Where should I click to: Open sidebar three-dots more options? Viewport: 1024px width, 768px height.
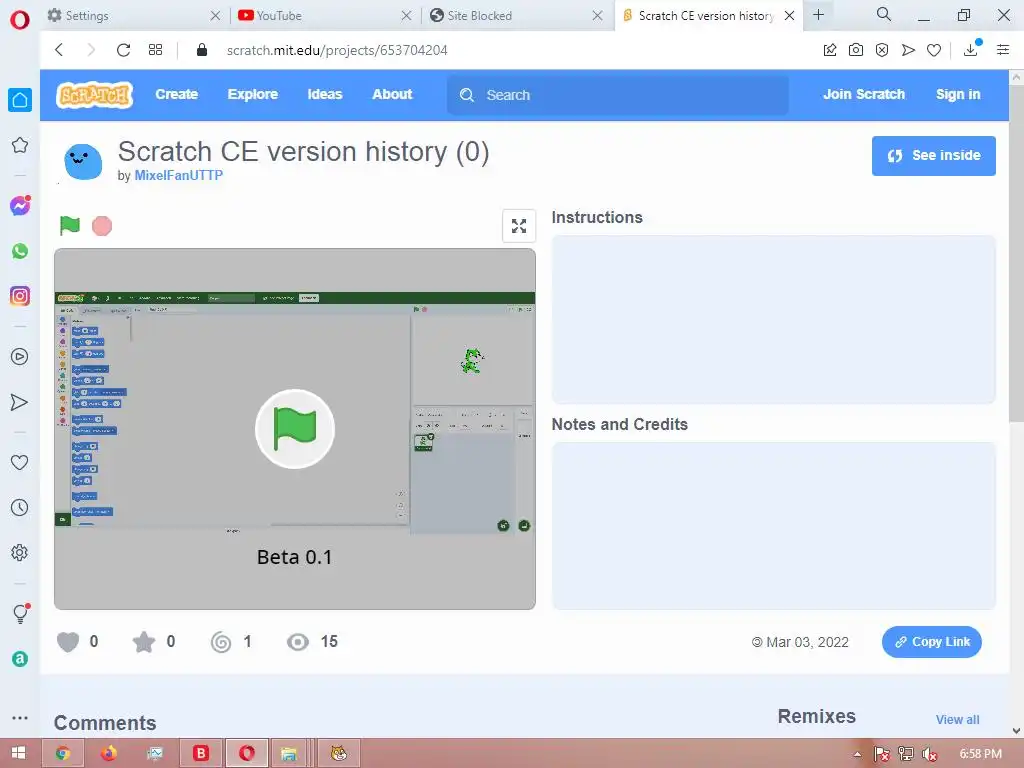[20, 718]
